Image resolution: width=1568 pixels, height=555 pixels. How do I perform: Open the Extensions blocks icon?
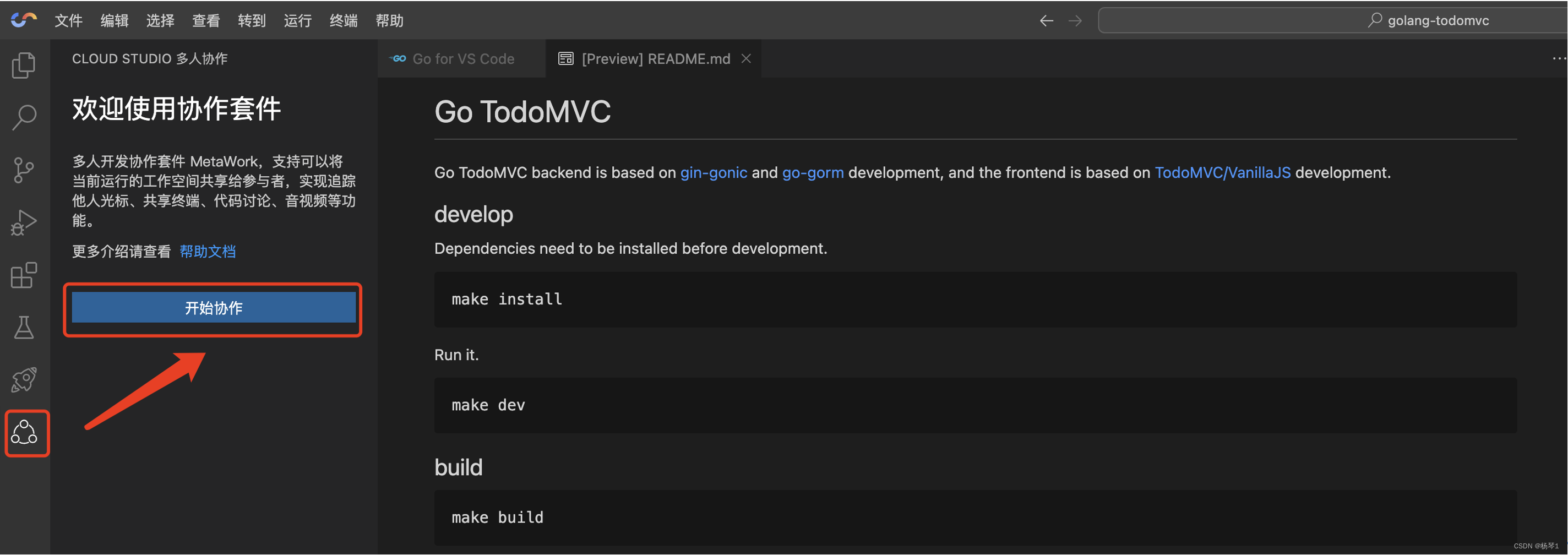point(24,276)
